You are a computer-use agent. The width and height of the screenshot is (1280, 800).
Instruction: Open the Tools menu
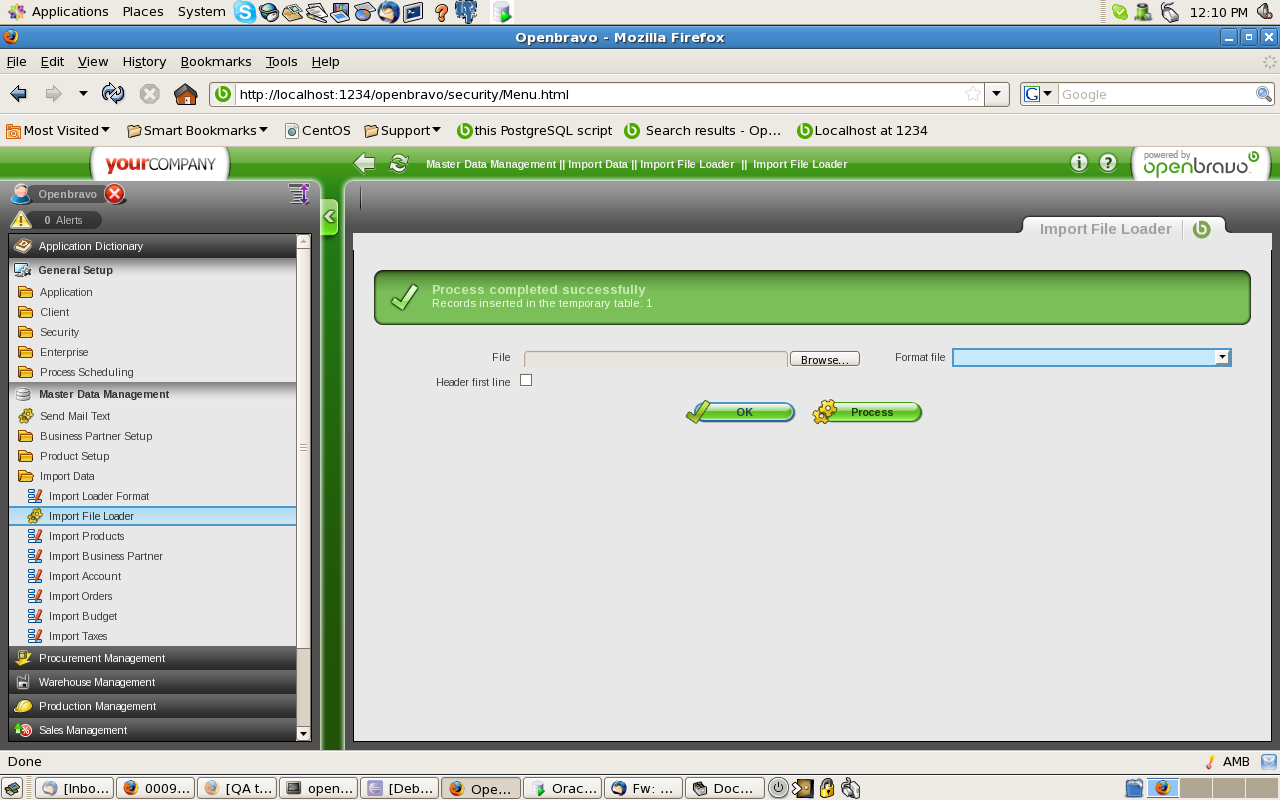[282, 61]
